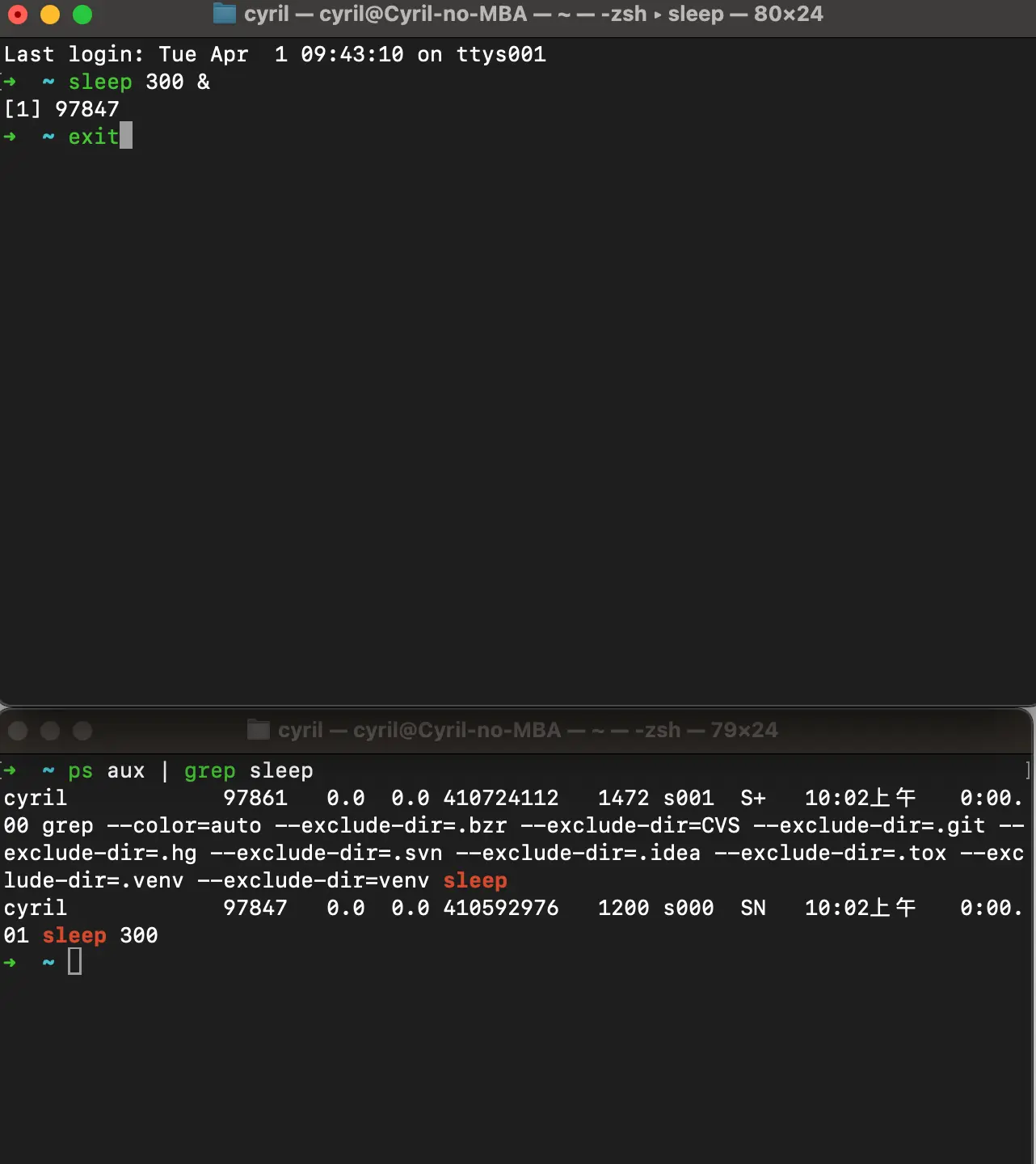Click the '[1] 97847' job output line

pos(61,109)
